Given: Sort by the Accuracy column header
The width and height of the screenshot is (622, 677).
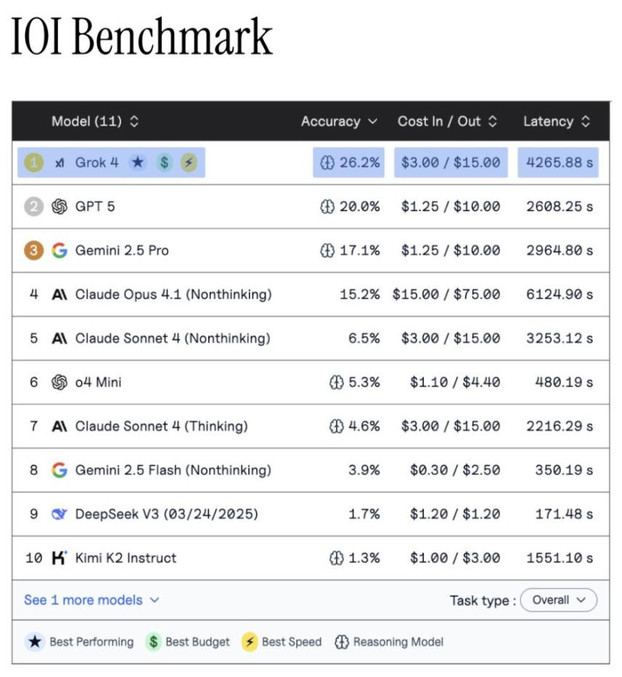Looking at the screenshot, I should [x=339, y=121].
